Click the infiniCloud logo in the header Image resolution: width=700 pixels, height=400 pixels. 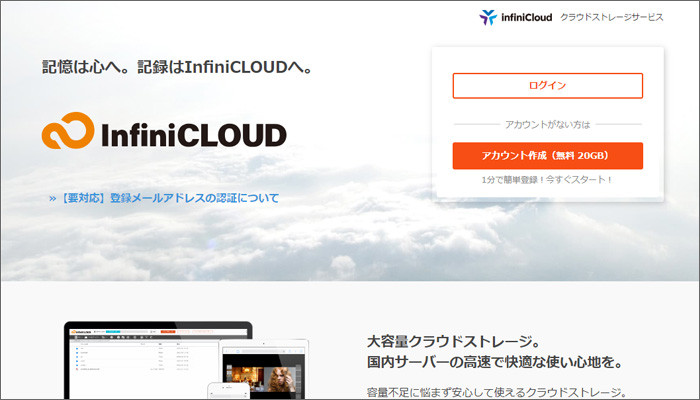click(516, 17)
